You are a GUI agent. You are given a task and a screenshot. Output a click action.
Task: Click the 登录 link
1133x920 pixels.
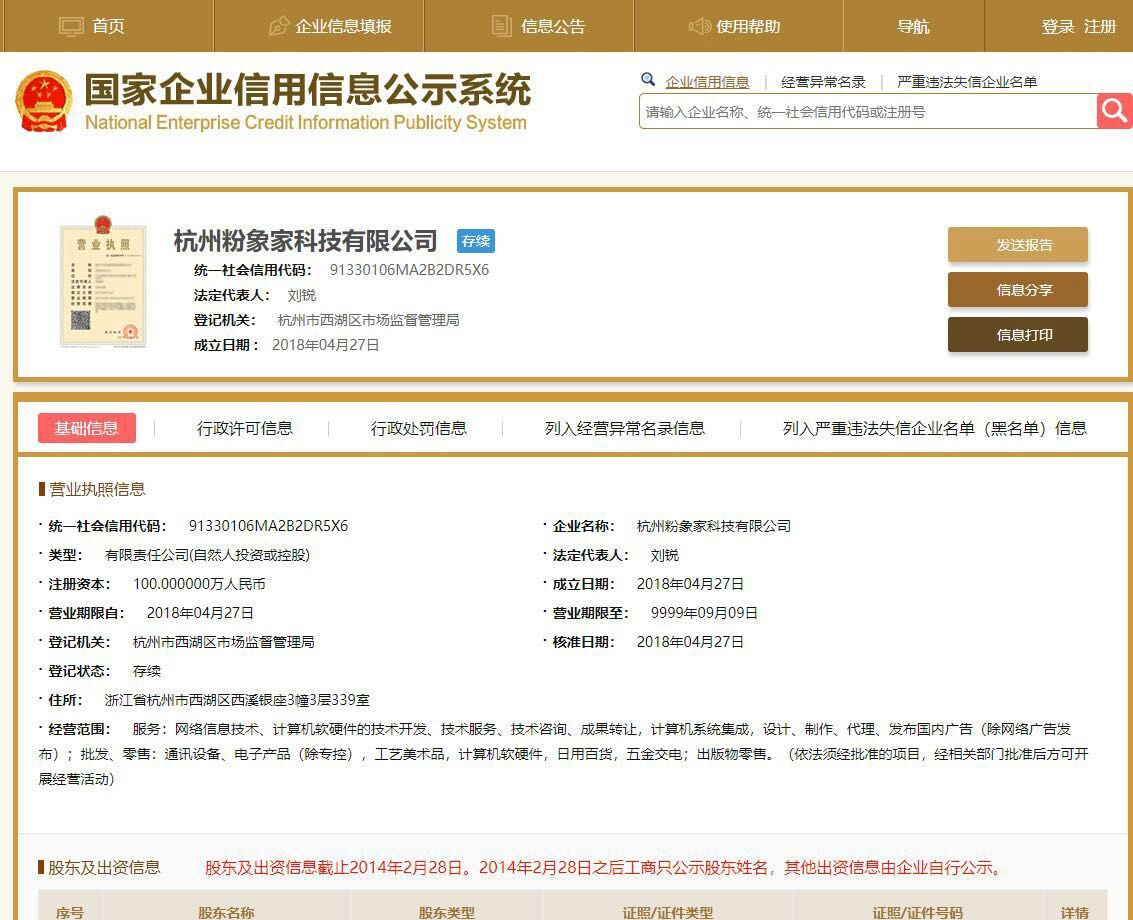[1058, 27]
